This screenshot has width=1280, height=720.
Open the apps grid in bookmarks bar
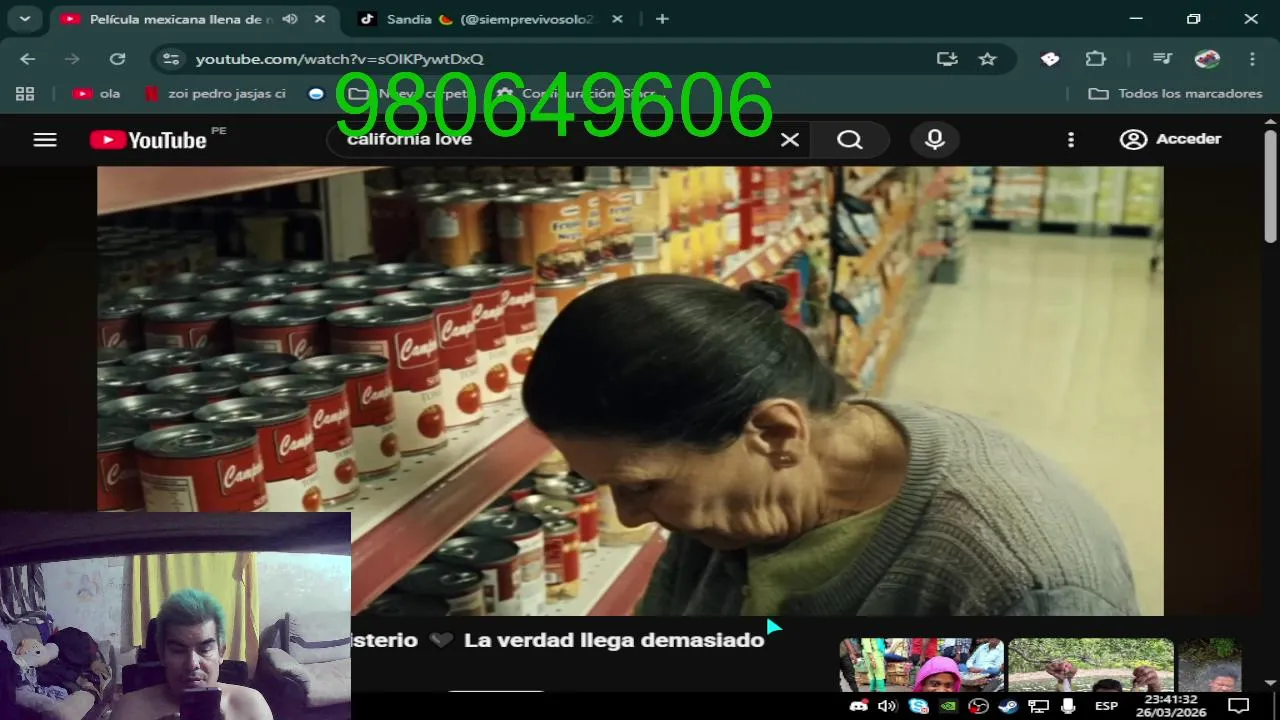25,94
